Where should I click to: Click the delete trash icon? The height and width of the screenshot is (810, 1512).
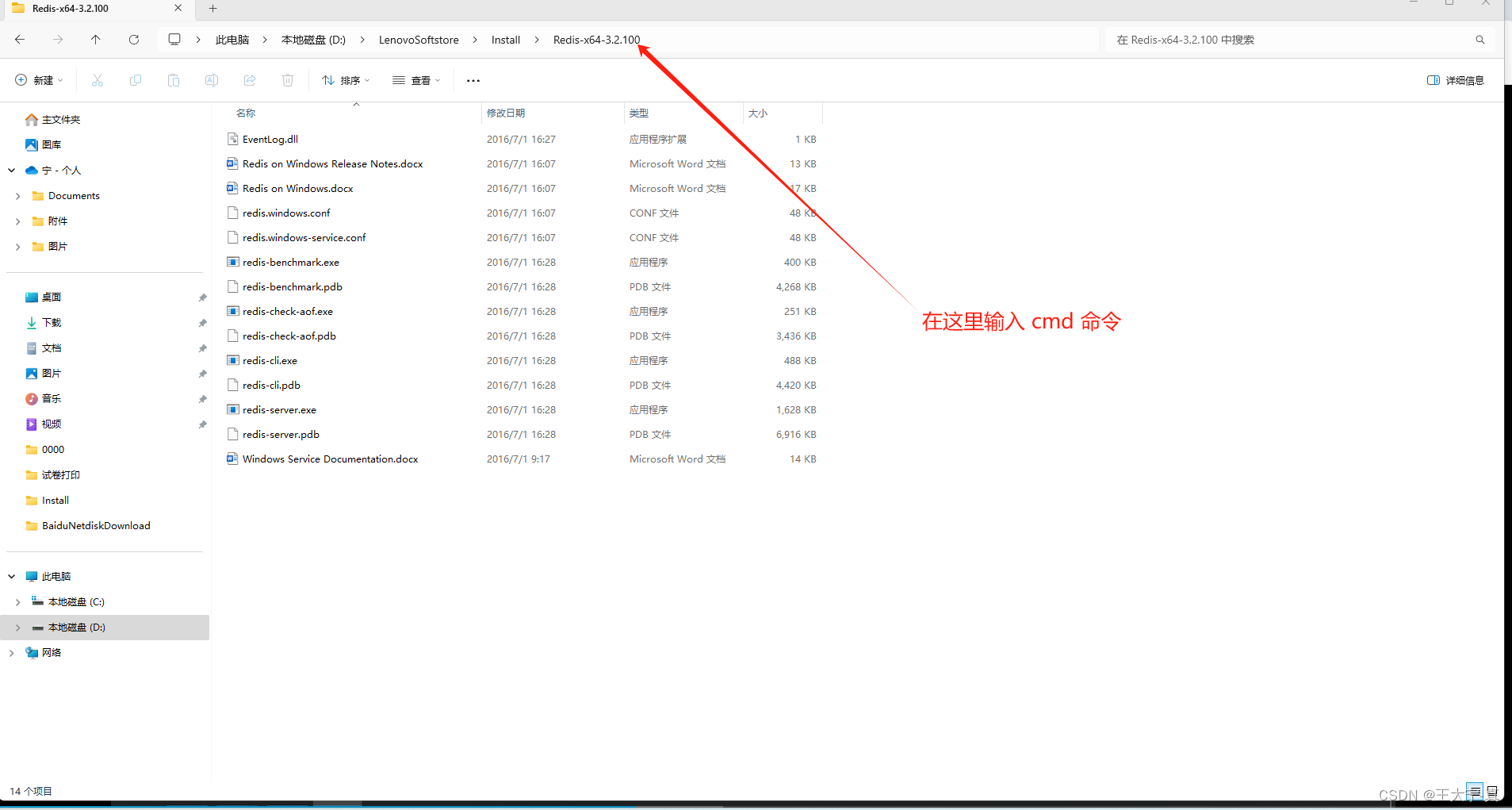click(288, 80)
